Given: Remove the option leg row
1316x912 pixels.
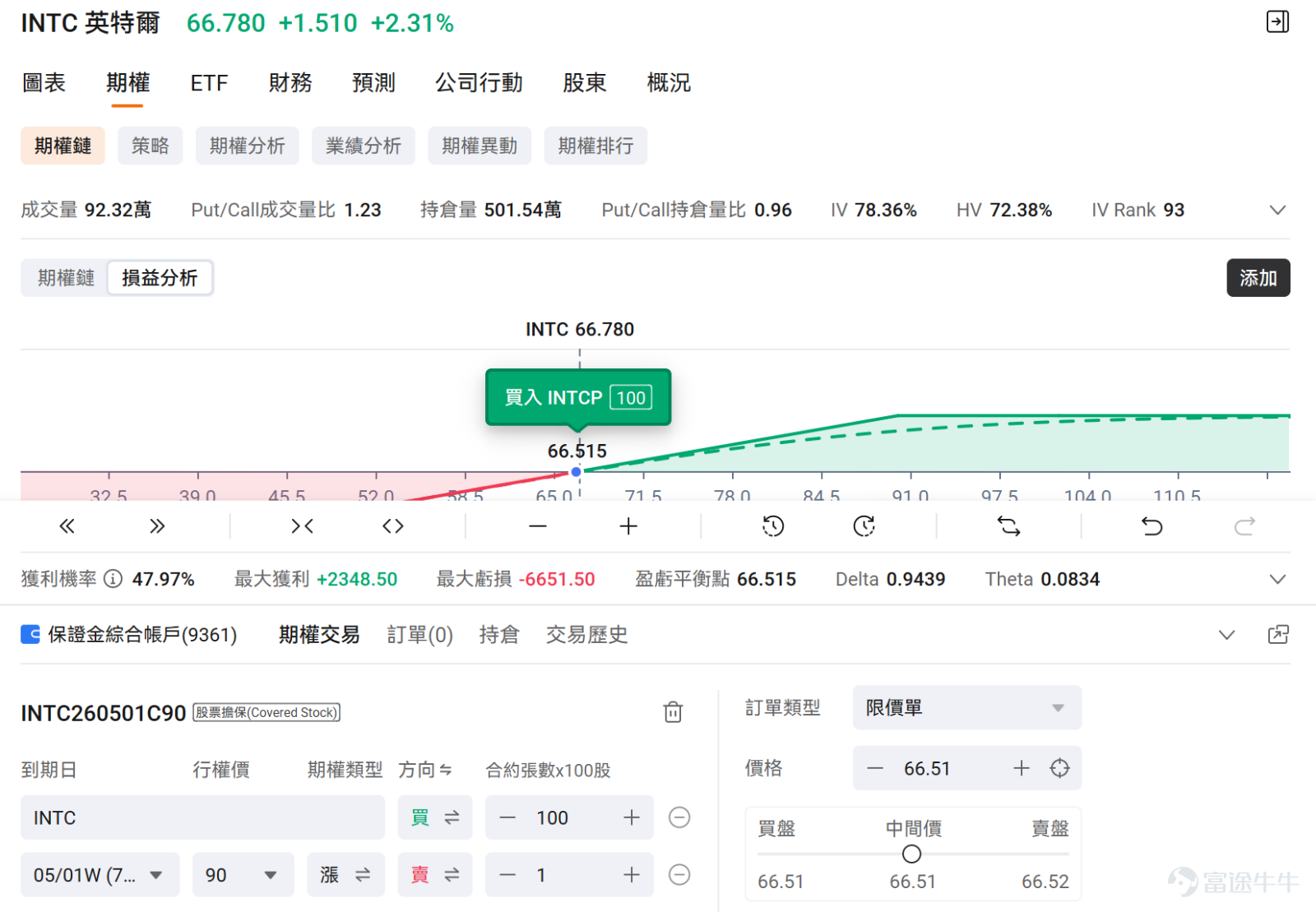Looking at the screenshot, I should point(679,875).
